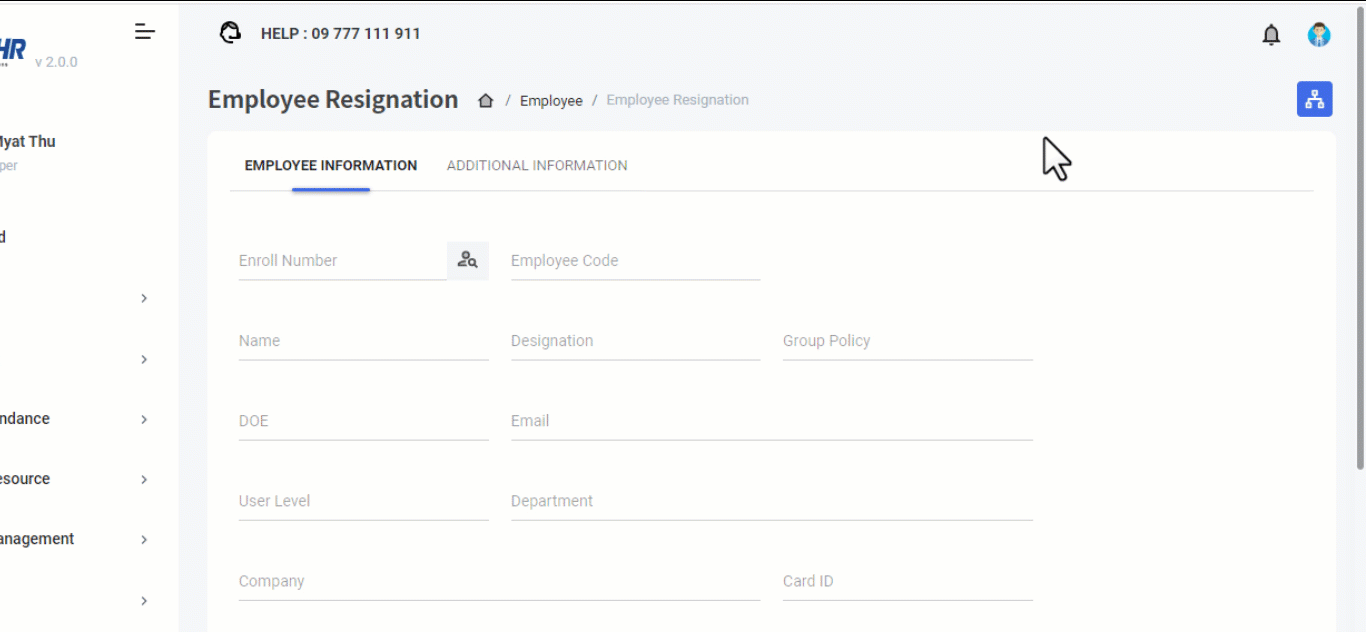The width and height of the screenshot is (1366, 632).
Task: Focus the Enroll Number field
Action: point(341,261)
